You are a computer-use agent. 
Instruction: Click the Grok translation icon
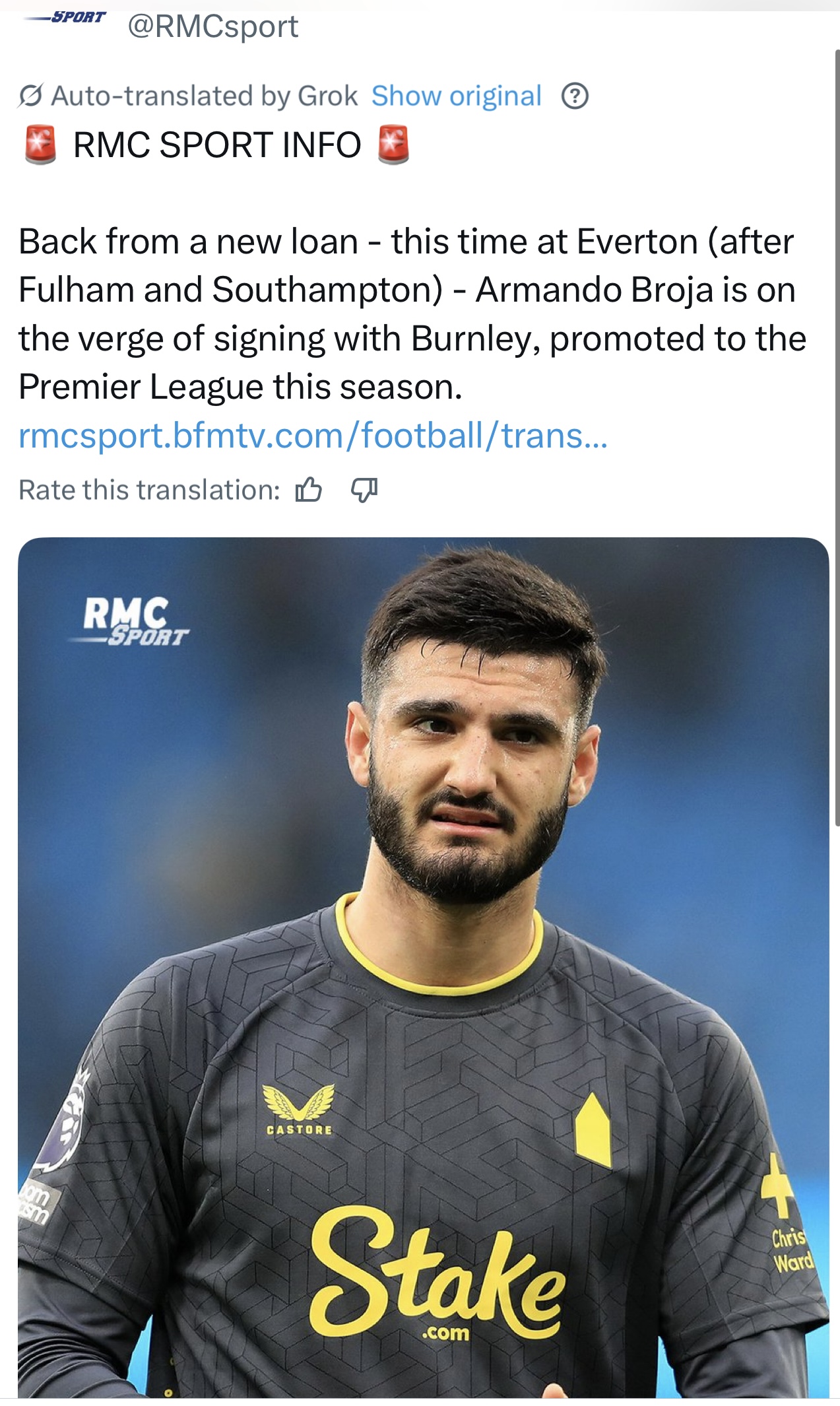31,96
